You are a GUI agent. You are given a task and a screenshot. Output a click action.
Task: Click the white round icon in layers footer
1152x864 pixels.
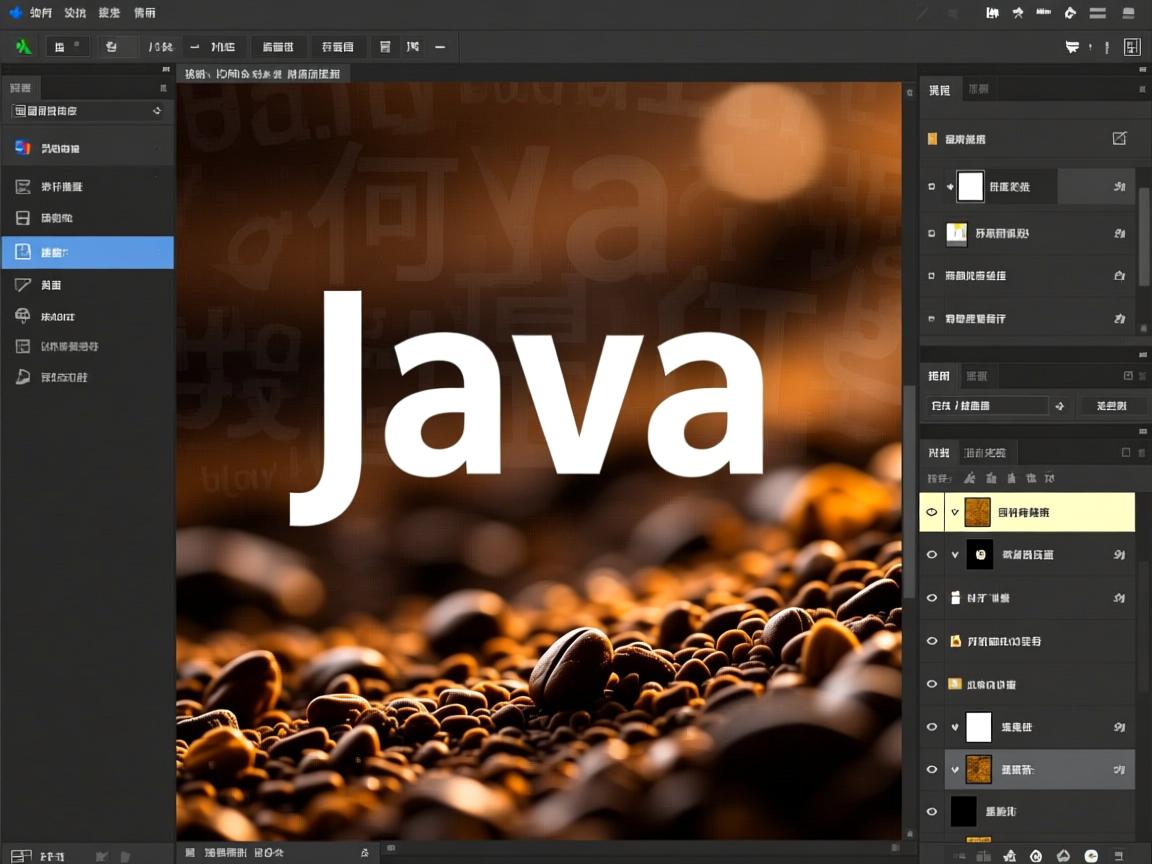tap(1091, 856)
